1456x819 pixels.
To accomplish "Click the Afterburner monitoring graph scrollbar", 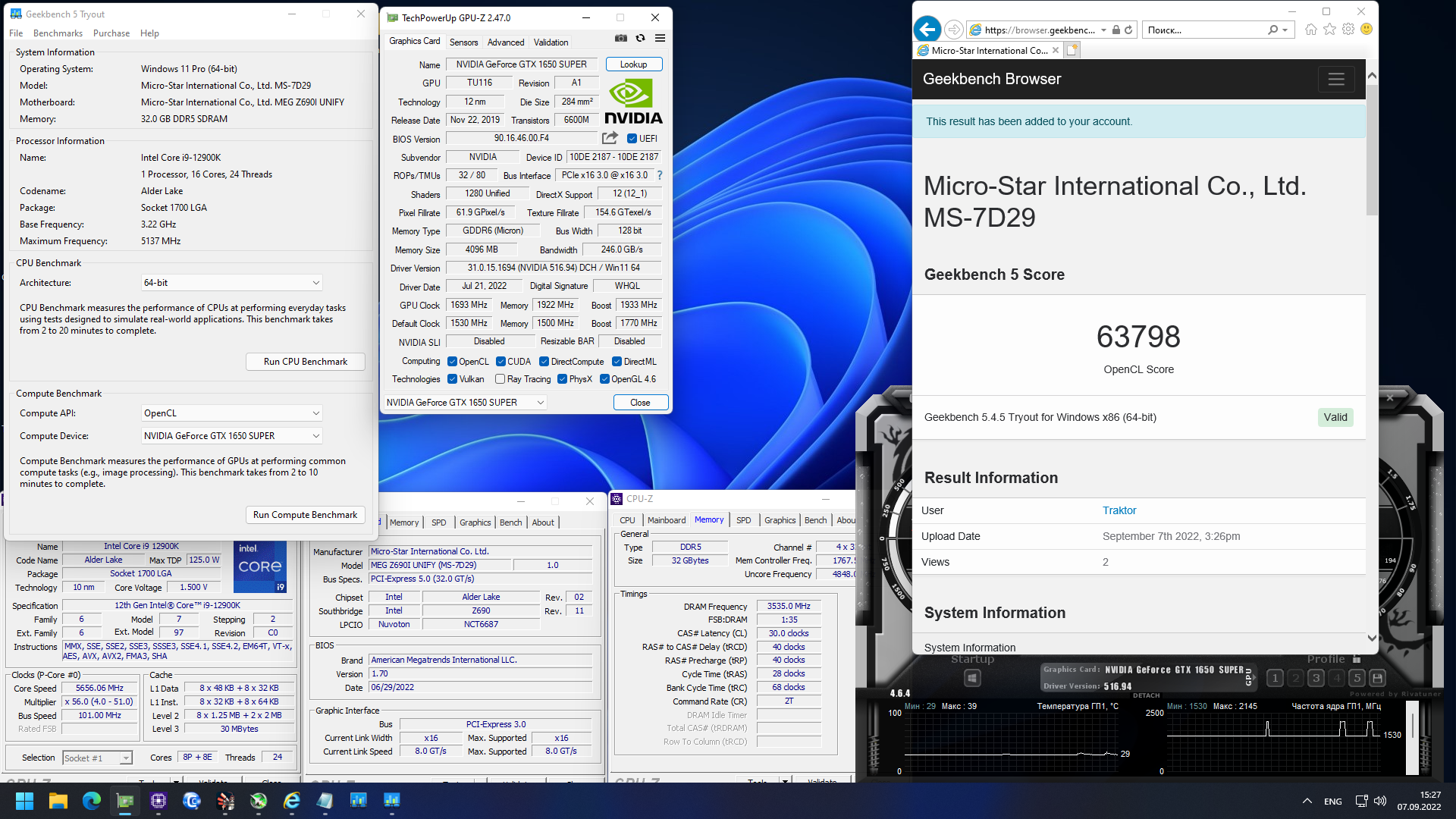I will [x=1412, y=737].
